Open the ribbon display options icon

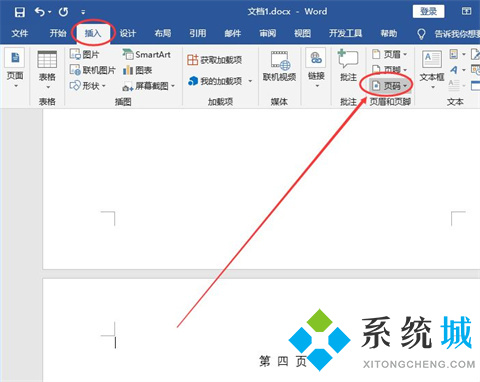click(x=467, y=12)
